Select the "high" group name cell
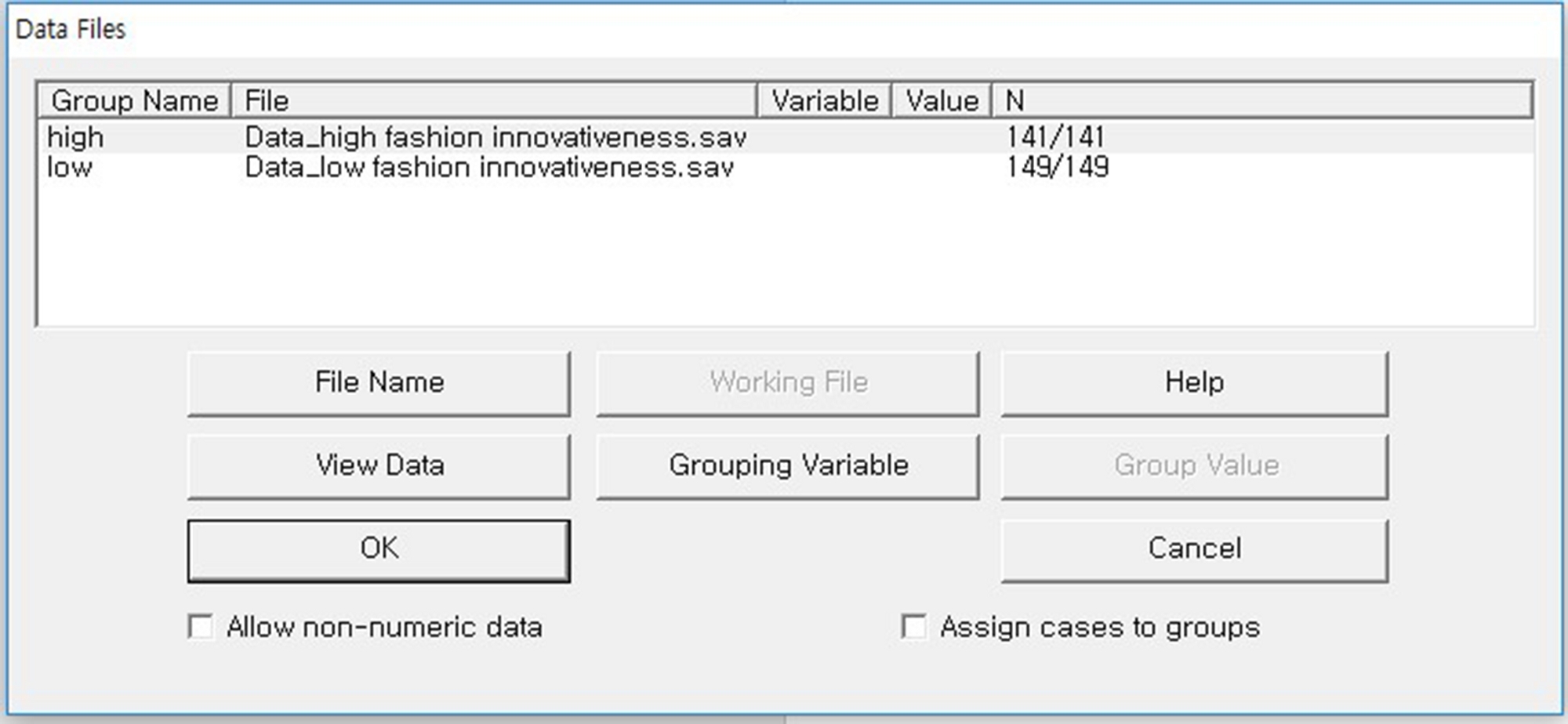1568x724 pixels. [x=75, y=138]
